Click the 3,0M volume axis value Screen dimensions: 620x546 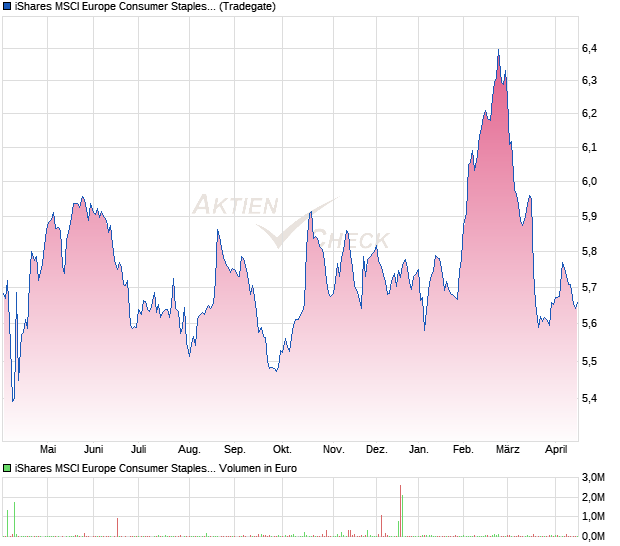pos(593,477)
